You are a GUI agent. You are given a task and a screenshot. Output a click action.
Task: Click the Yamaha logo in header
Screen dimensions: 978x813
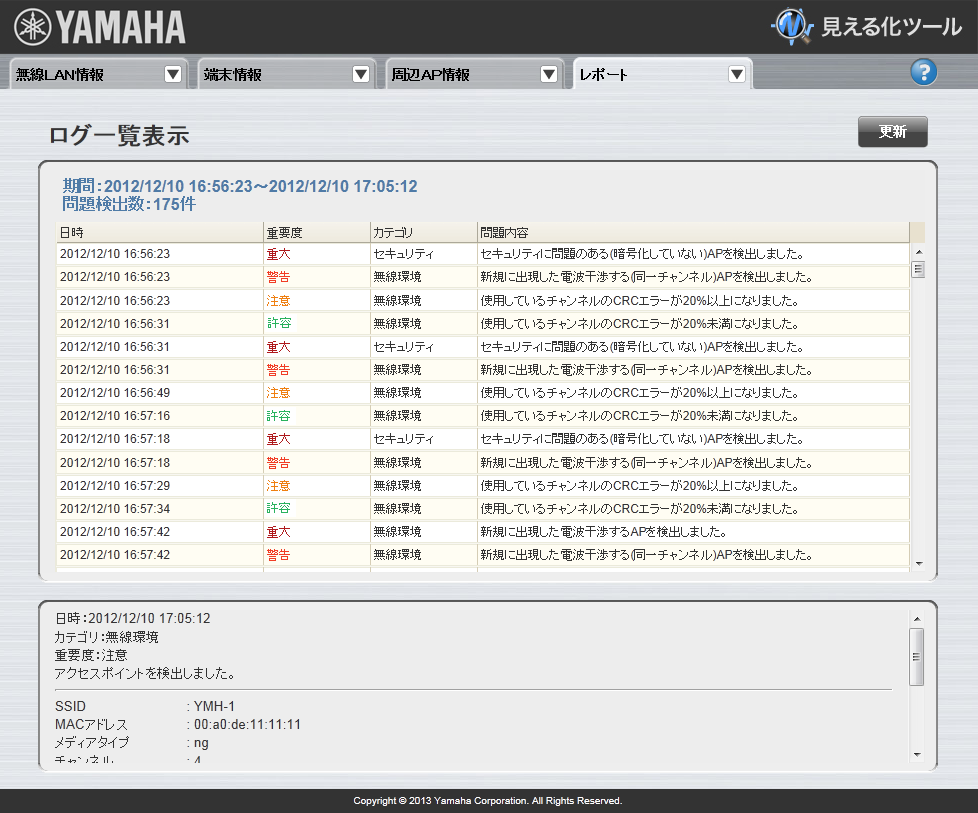tap(100, 27)
